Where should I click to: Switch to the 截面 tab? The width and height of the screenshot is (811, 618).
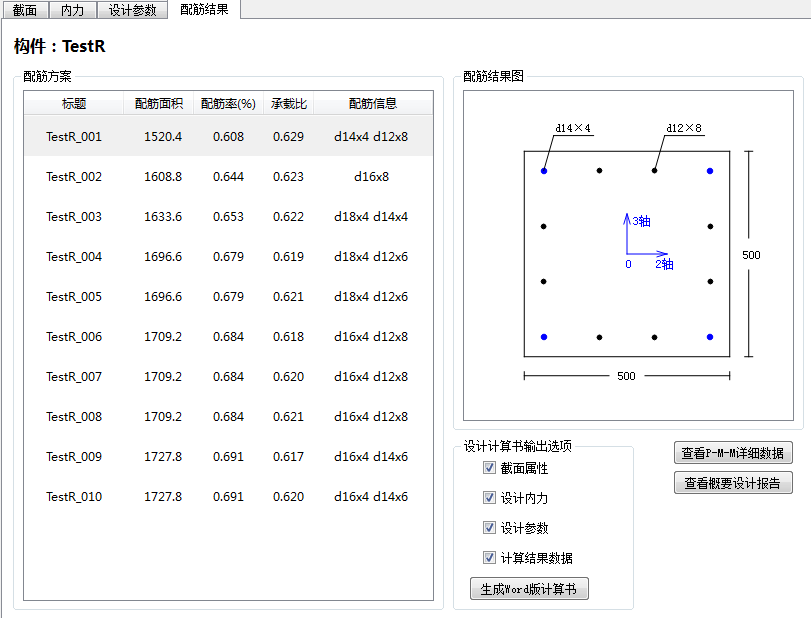point(24,10)
